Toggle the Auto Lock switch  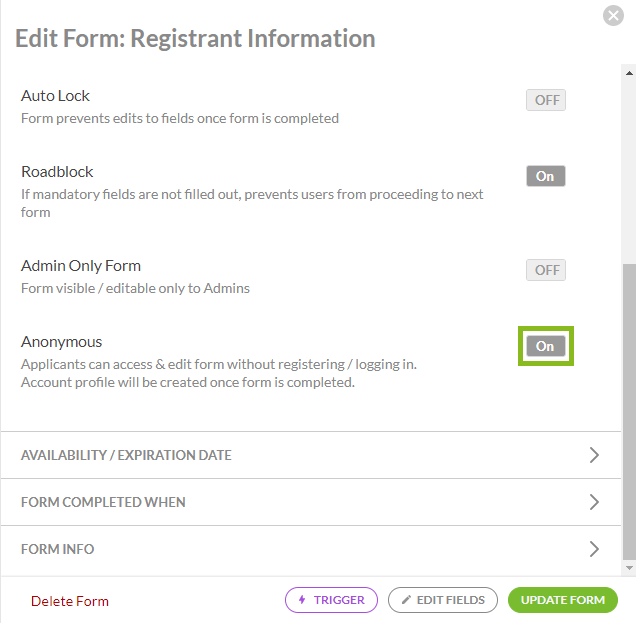click(546, 100)
